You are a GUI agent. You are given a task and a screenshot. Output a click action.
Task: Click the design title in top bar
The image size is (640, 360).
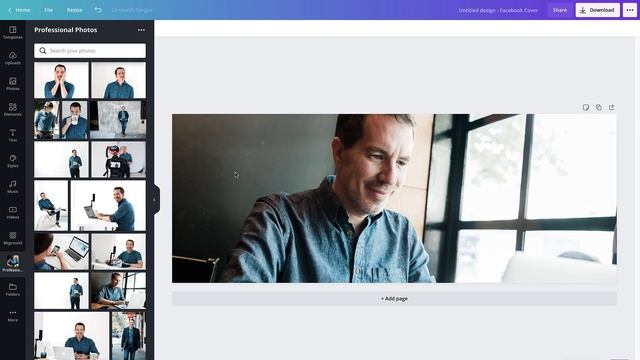point(498,10)
